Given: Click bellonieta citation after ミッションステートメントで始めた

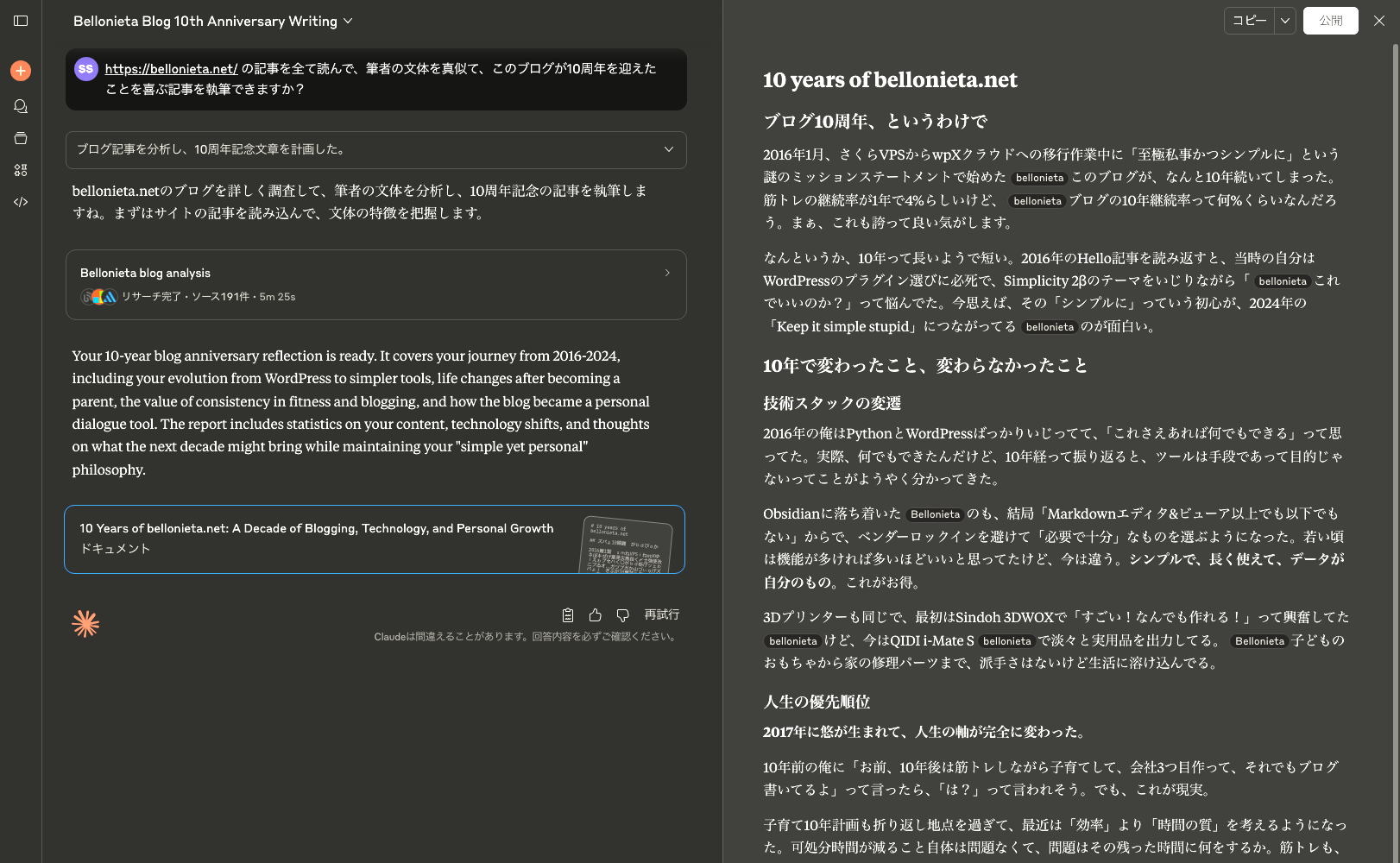Looking at the screenshot, I should [x=1039, y=178].
